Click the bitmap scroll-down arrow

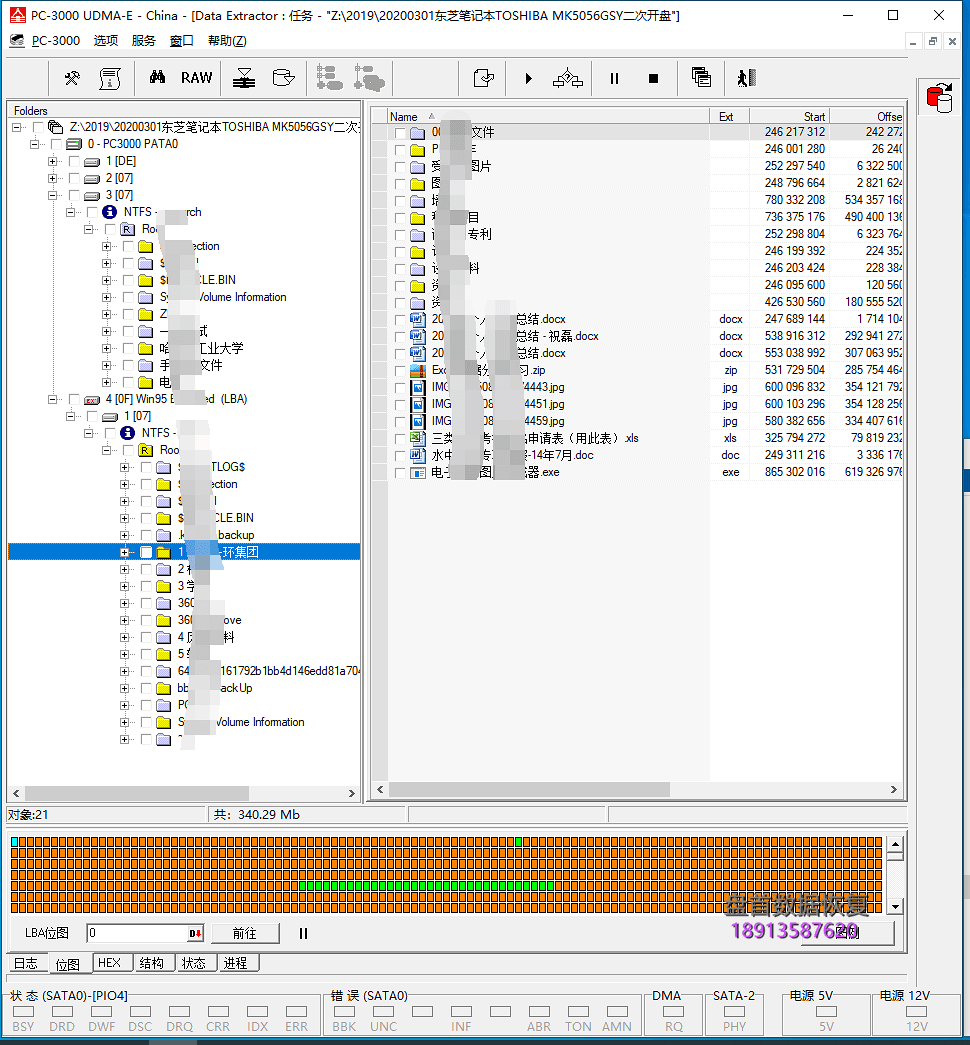click(x=895, y=906)
